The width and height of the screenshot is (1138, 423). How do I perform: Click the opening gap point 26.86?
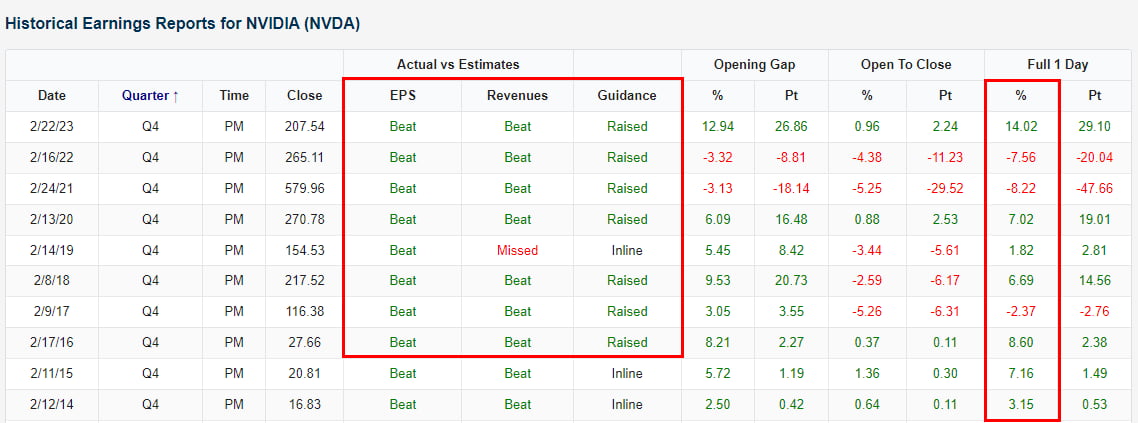(x=791, y=126)
